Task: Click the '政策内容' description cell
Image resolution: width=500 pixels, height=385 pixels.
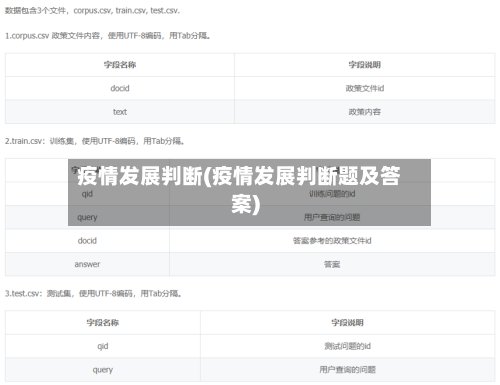Action: click(365, 112)
